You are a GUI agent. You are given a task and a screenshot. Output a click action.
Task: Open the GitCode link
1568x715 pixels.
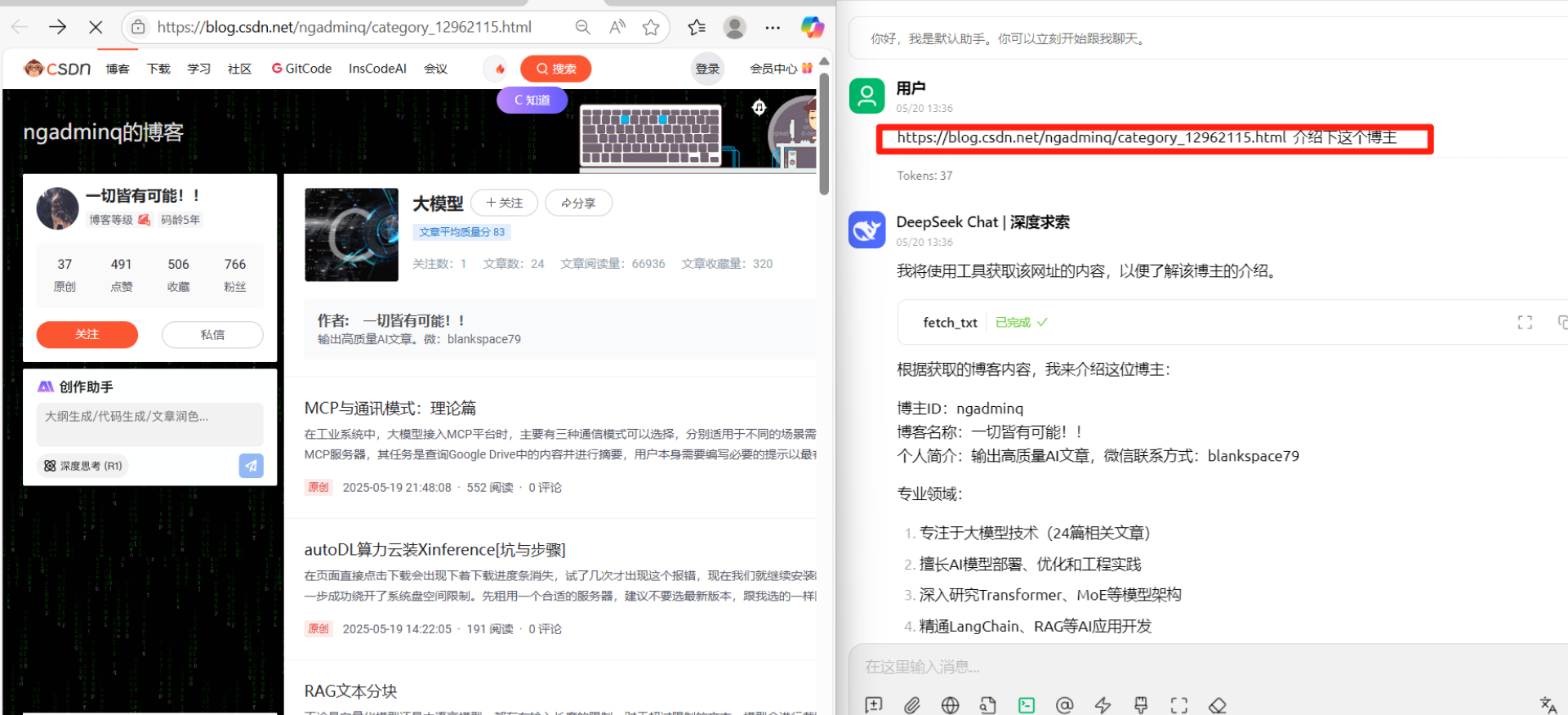pos(301,69)
